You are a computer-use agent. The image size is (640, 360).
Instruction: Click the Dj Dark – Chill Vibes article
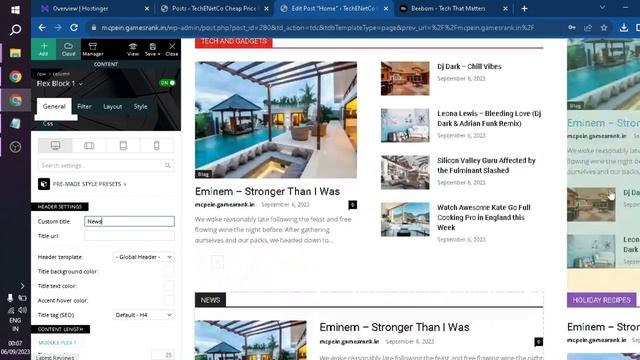[x=469, y=67]
